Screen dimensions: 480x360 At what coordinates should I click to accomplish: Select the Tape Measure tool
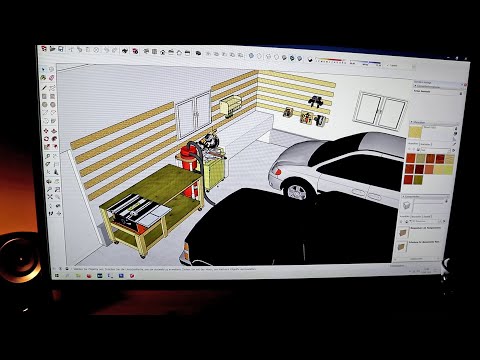(47, 156)
